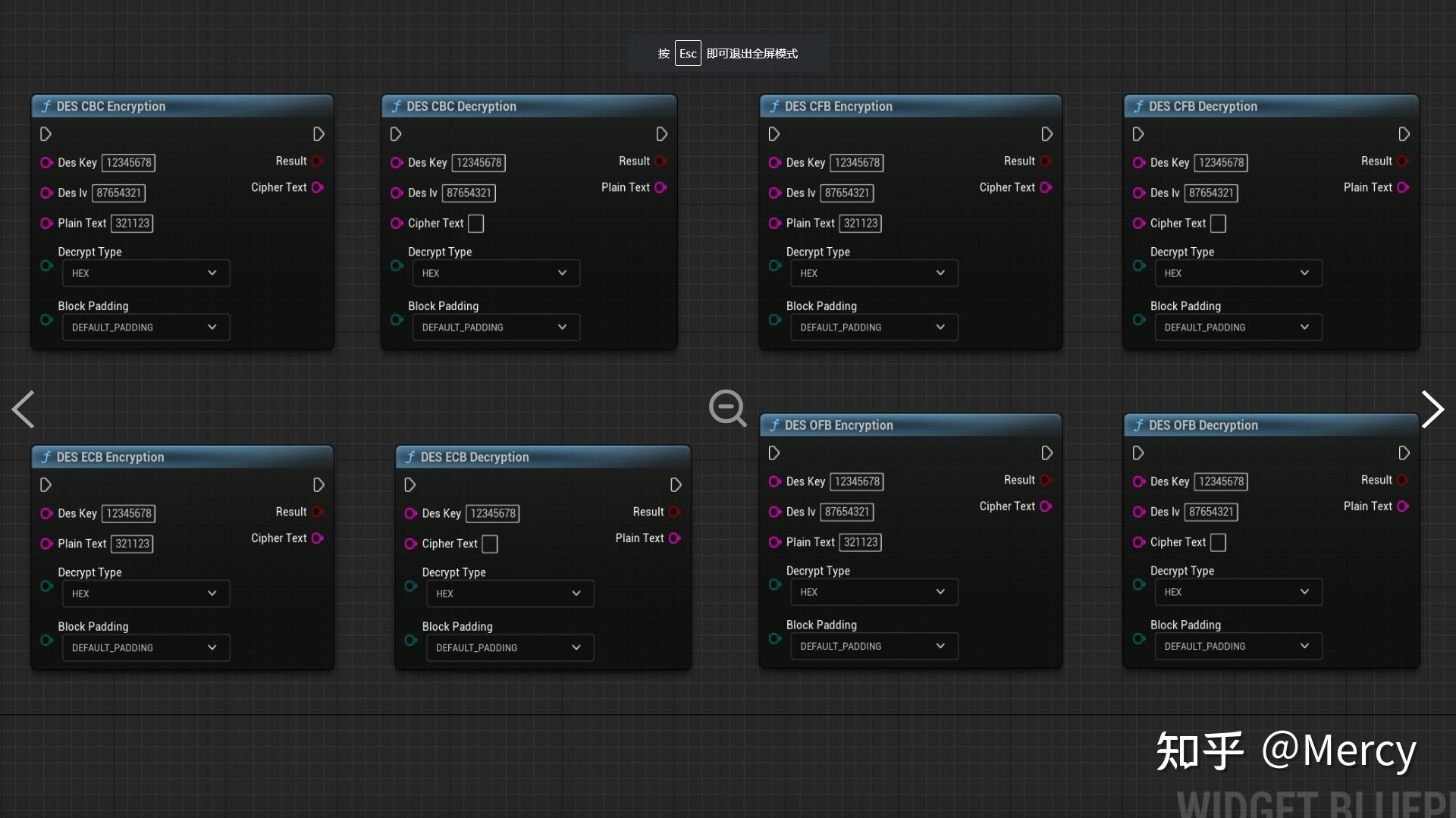Click the Result output pin on DES ECB Encryption
The image size is (1456, 818).
[x=318, y=512]
